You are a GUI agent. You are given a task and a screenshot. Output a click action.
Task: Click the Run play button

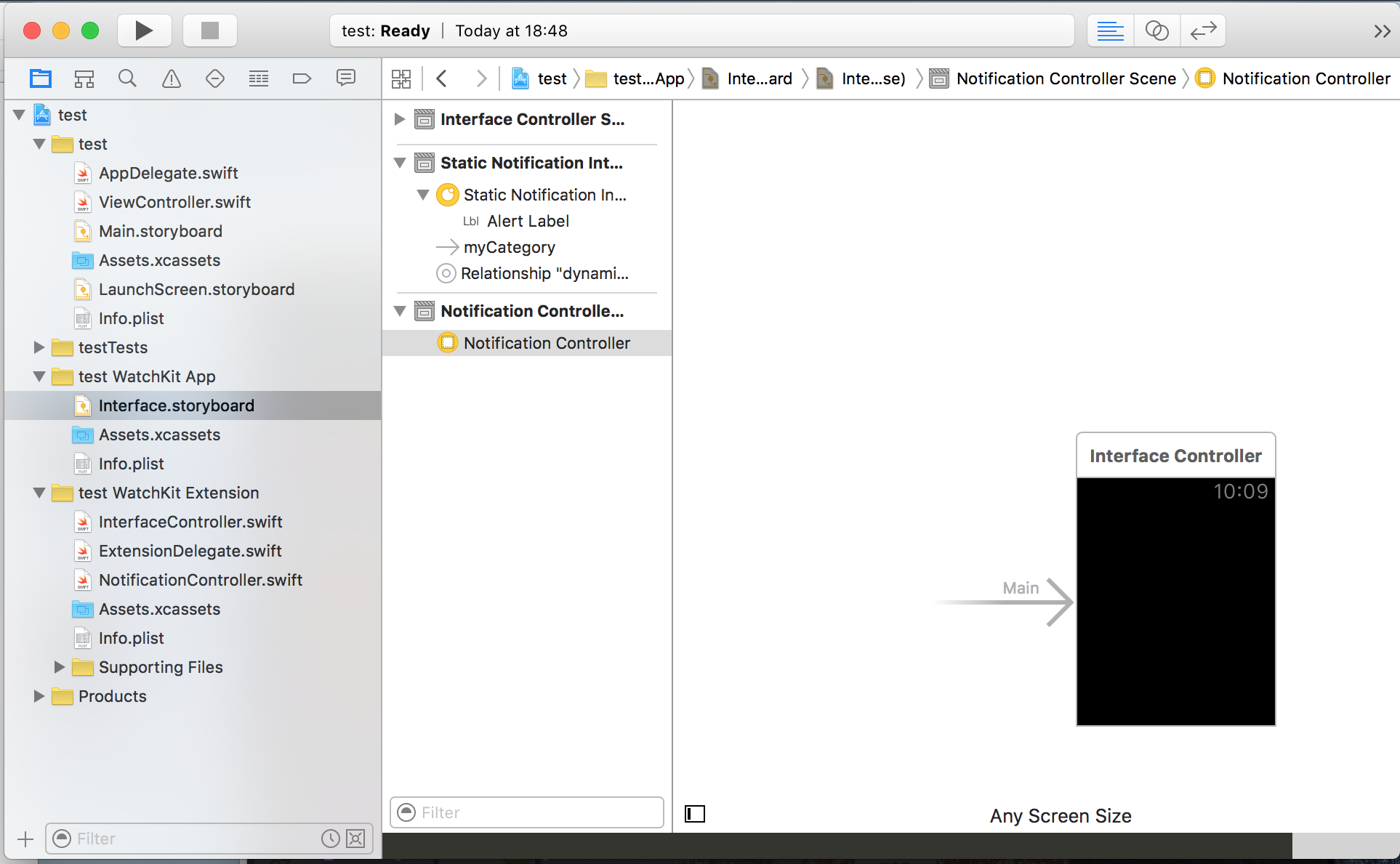[144, 31]
